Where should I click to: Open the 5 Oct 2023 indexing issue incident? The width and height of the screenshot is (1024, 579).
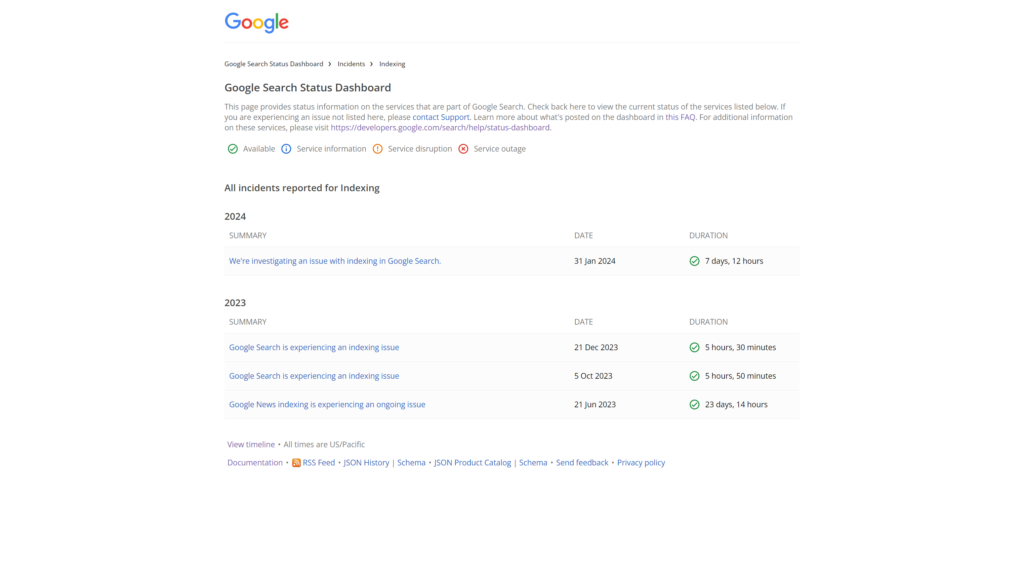[x=314, y=376]
